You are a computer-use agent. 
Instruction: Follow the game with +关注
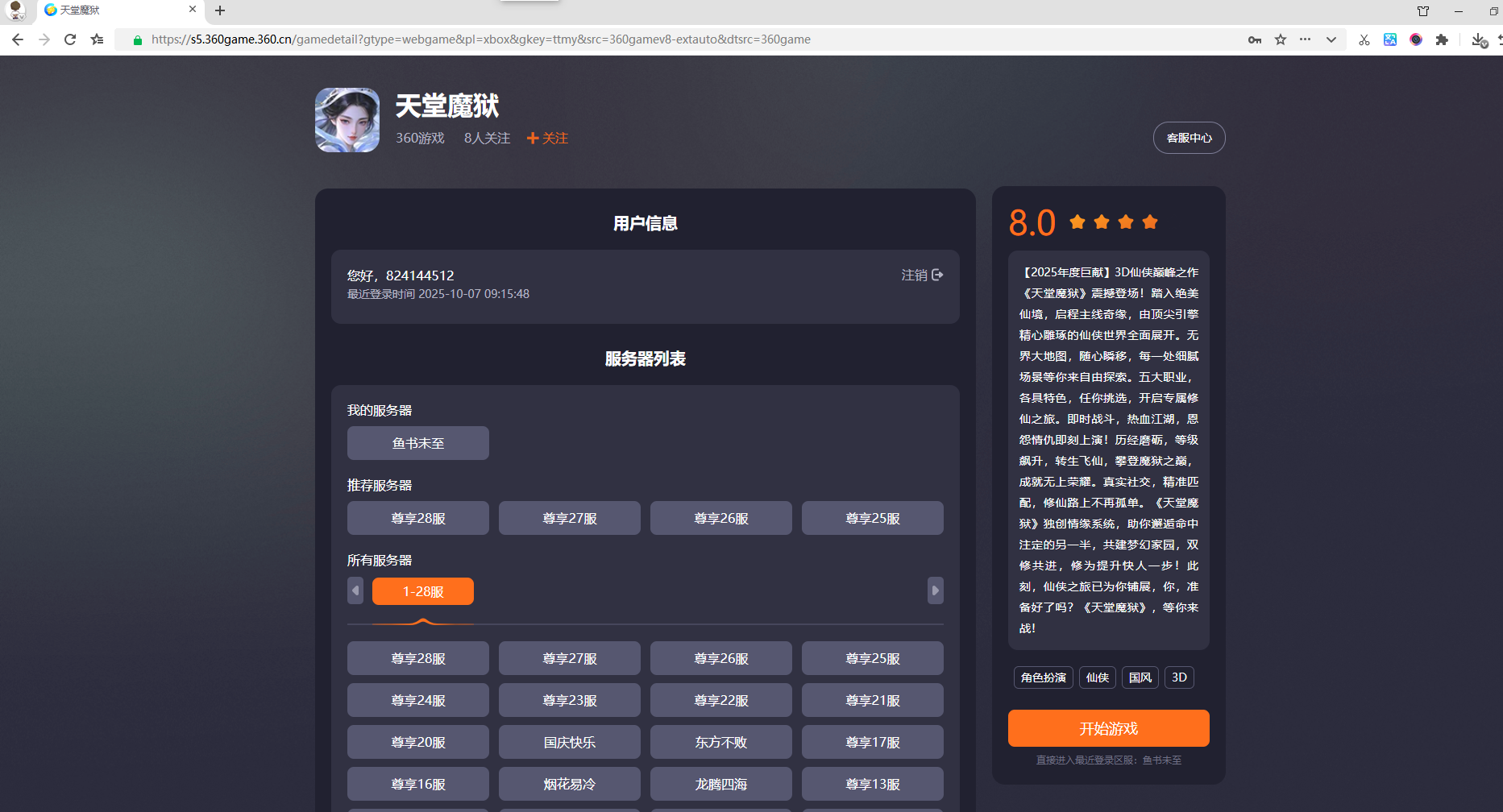[x=547, y=139]
